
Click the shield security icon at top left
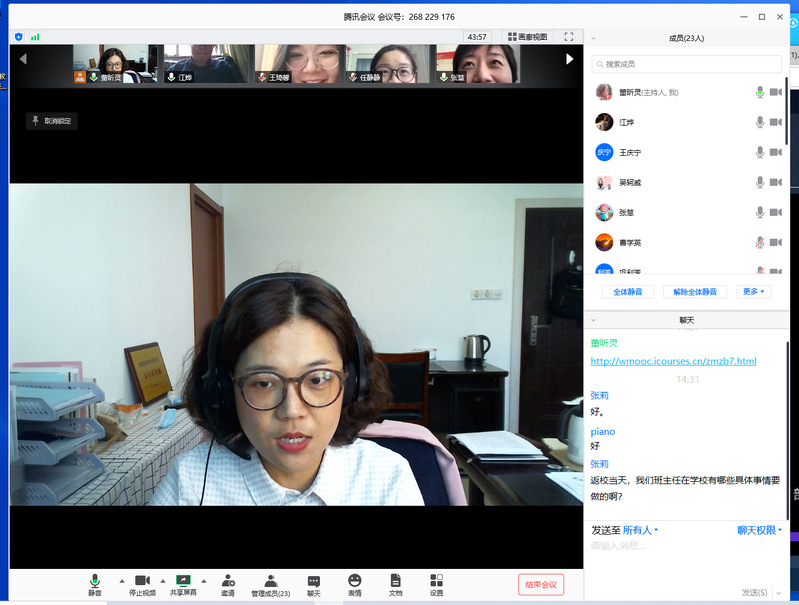(18, 37)
